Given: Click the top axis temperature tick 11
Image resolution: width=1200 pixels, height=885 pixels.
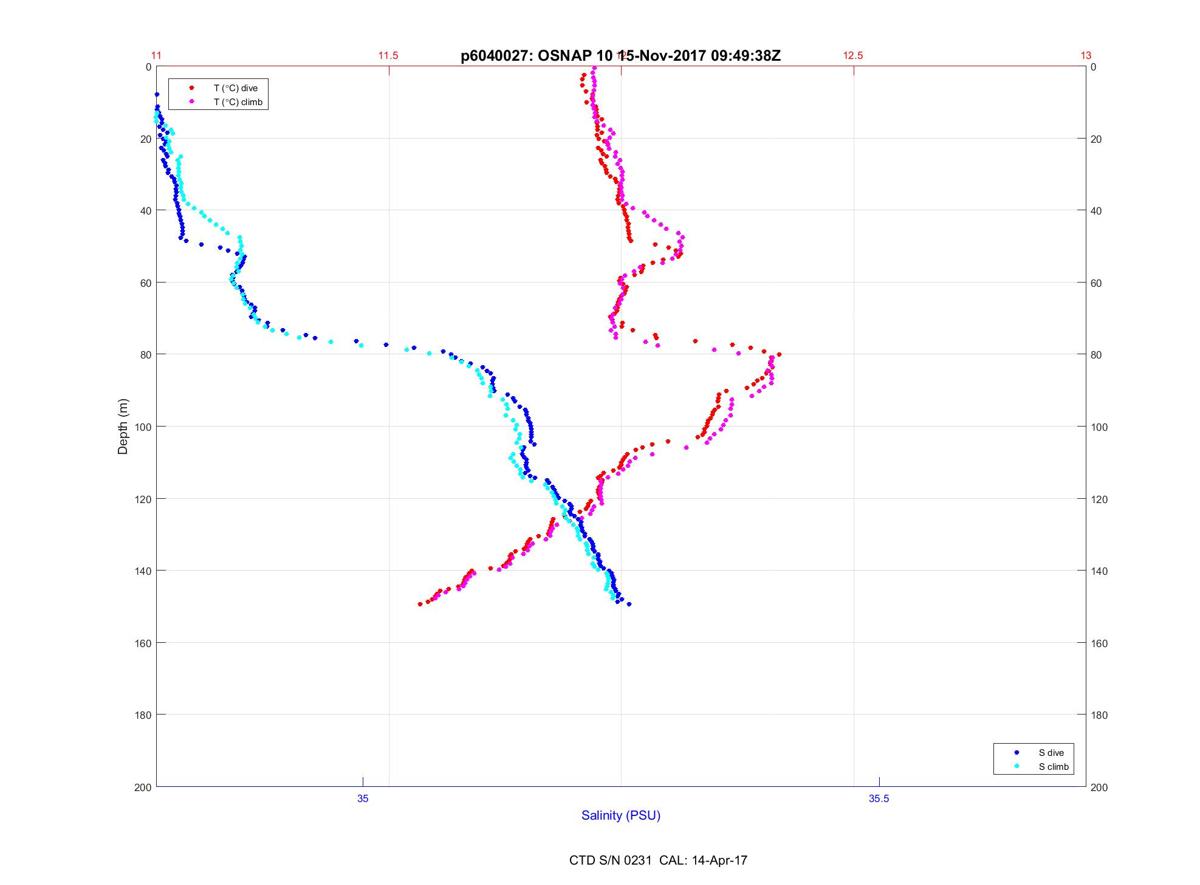Looking at the screenshot, I should (x=156, y=56).
